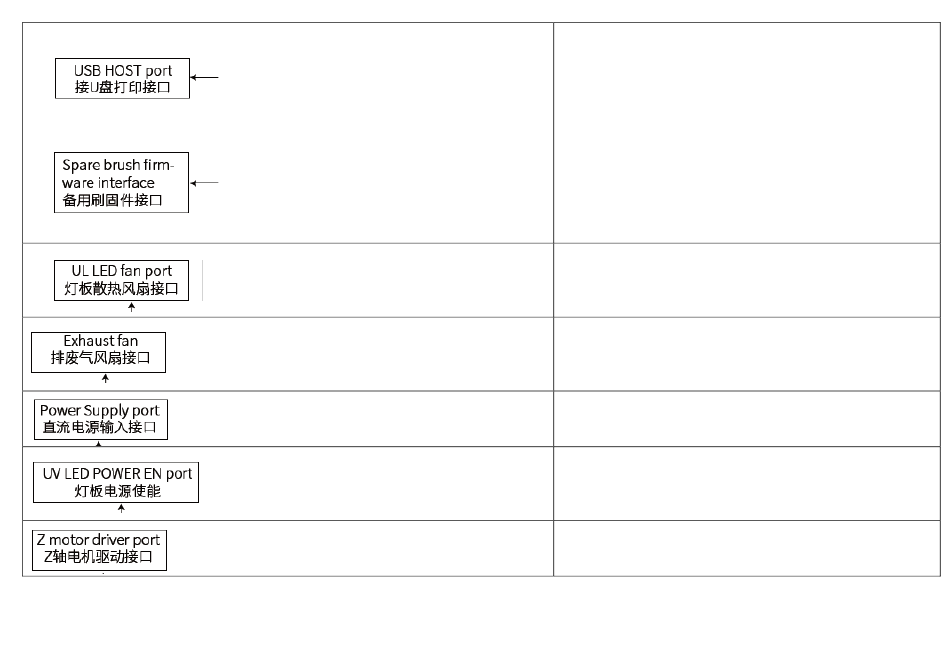Select the Spare brush firmware interface box
The image size is (950, 660).
[121, 182]
